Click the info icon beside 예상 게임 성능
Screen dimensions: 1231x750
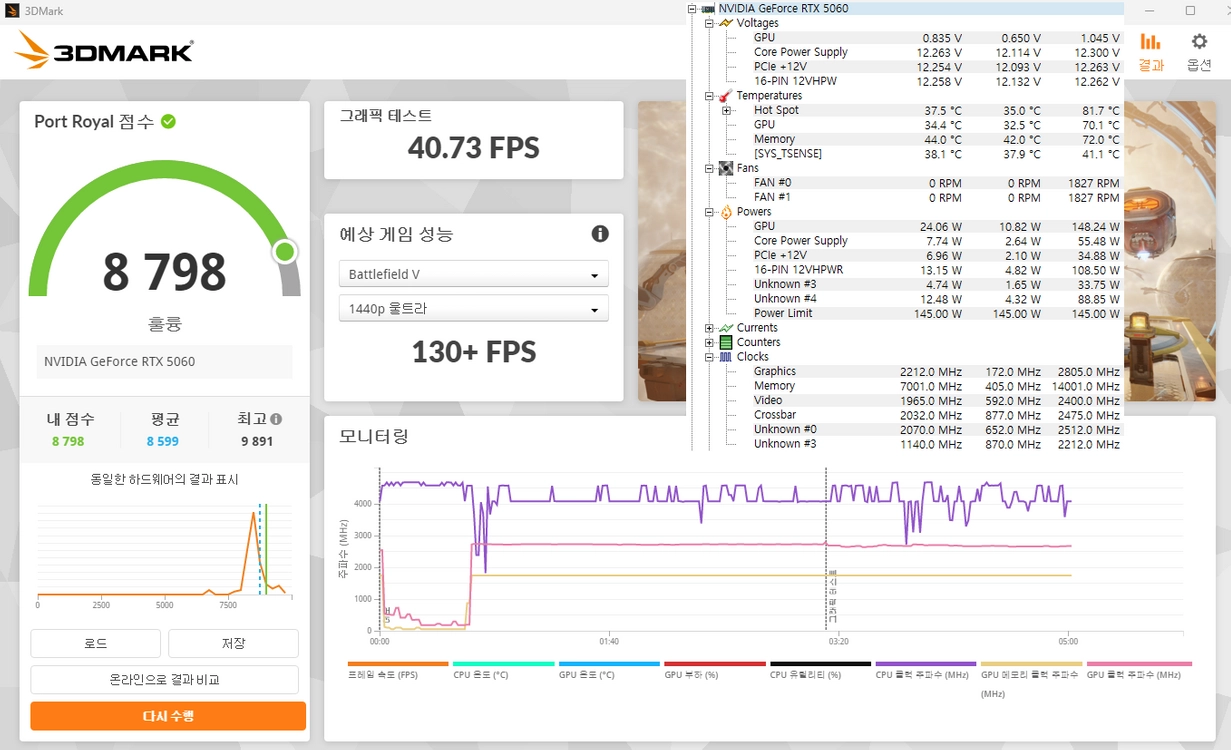click(x=600, y=234)
